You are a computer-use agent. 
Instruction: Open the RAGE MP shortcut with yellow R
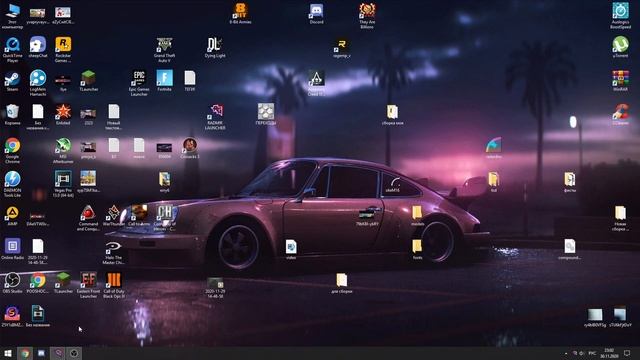(x=341, y=47)
